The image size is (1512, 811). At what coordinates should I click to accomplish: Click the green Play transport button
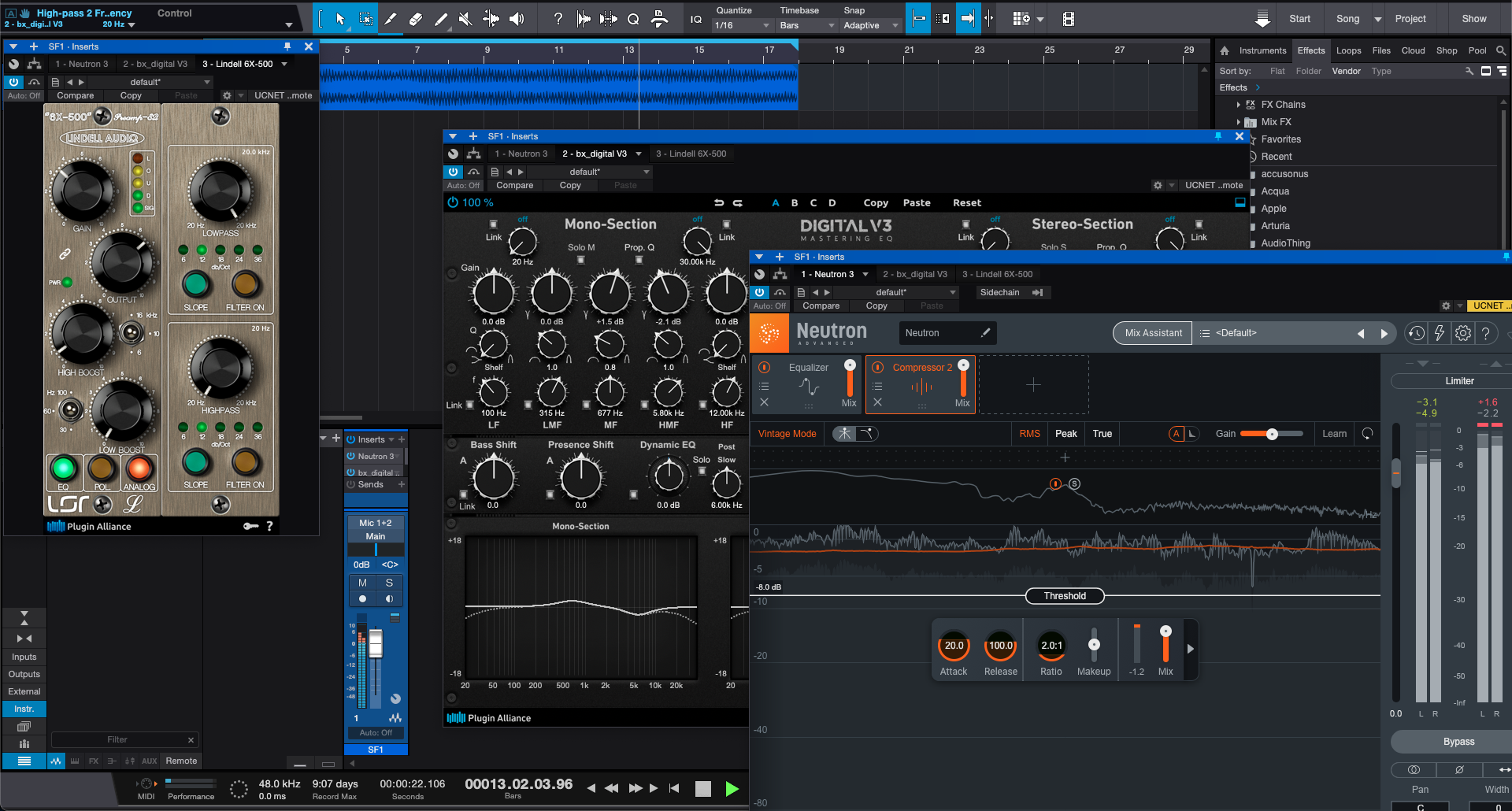click(x=732, y=788)
